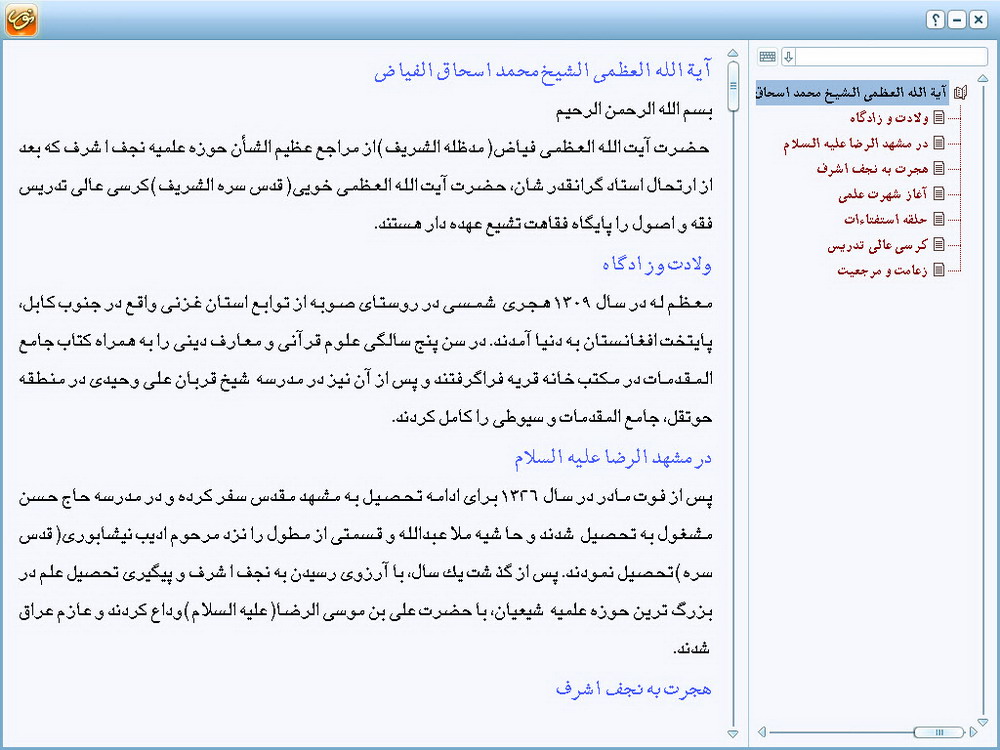The image size is (1000, 750).
Task: Click into the tree search input field
Action: (x=891, y=57)
